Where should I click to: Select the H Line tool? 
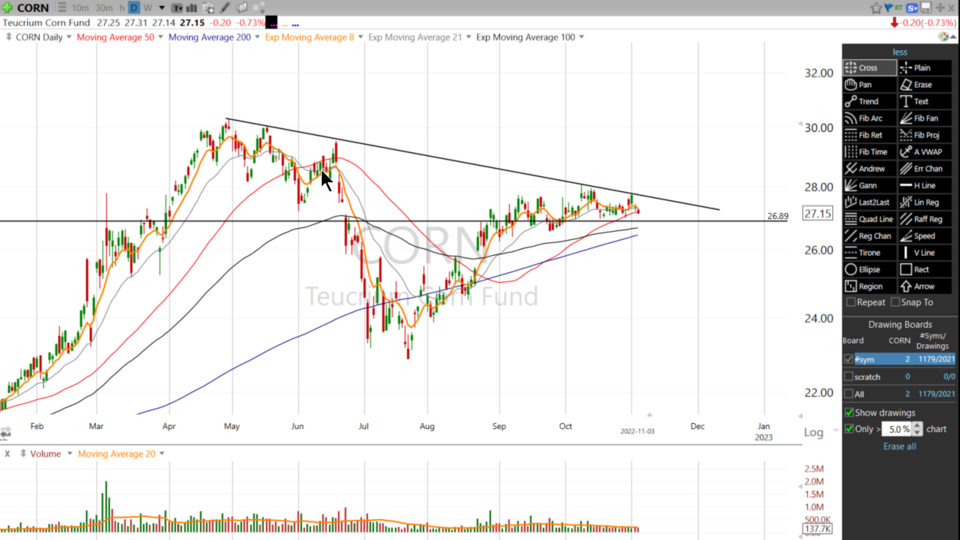[x=922, y=186]
